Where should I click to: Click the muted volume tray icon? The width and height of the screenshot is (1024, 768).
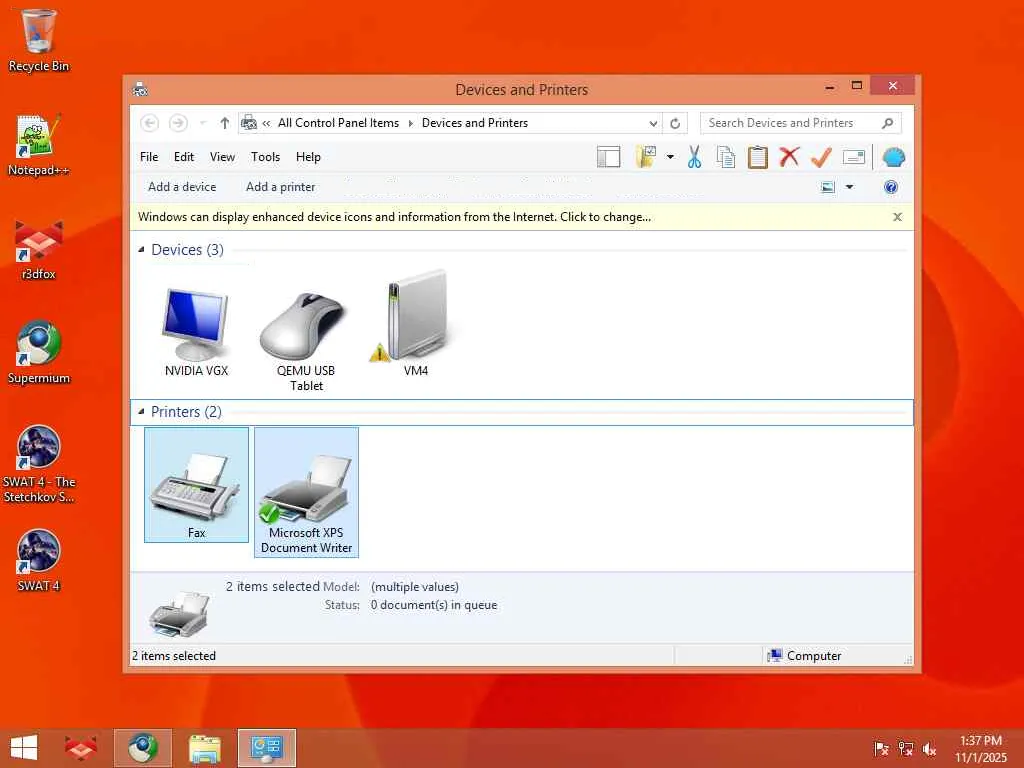[x=929, y=749]
